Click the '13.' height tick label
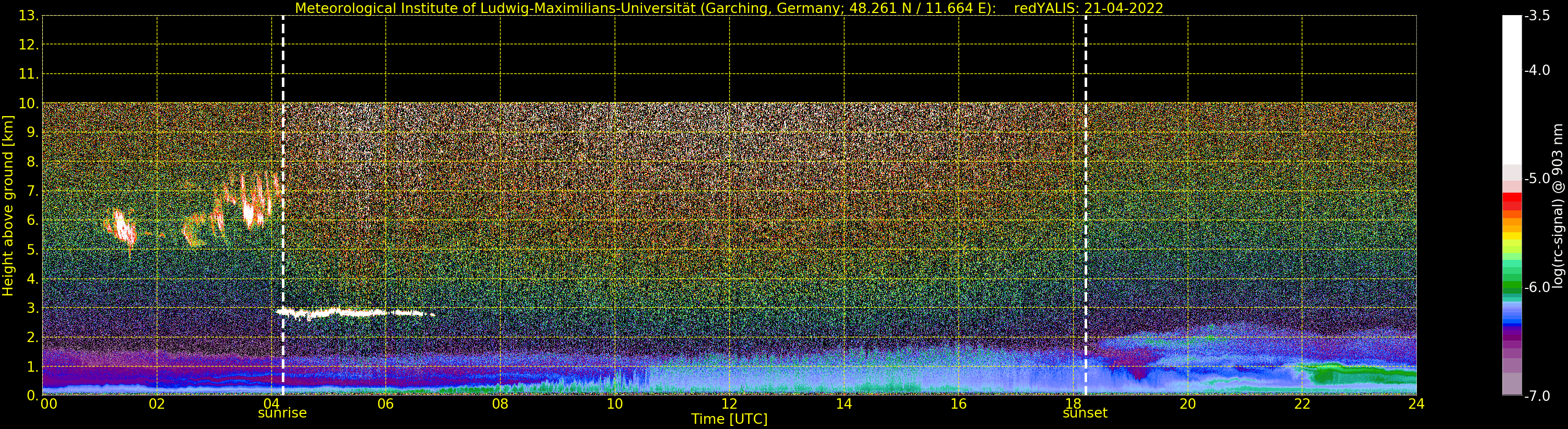This screenshot has height=429, width=1568. tap(28, 16)
